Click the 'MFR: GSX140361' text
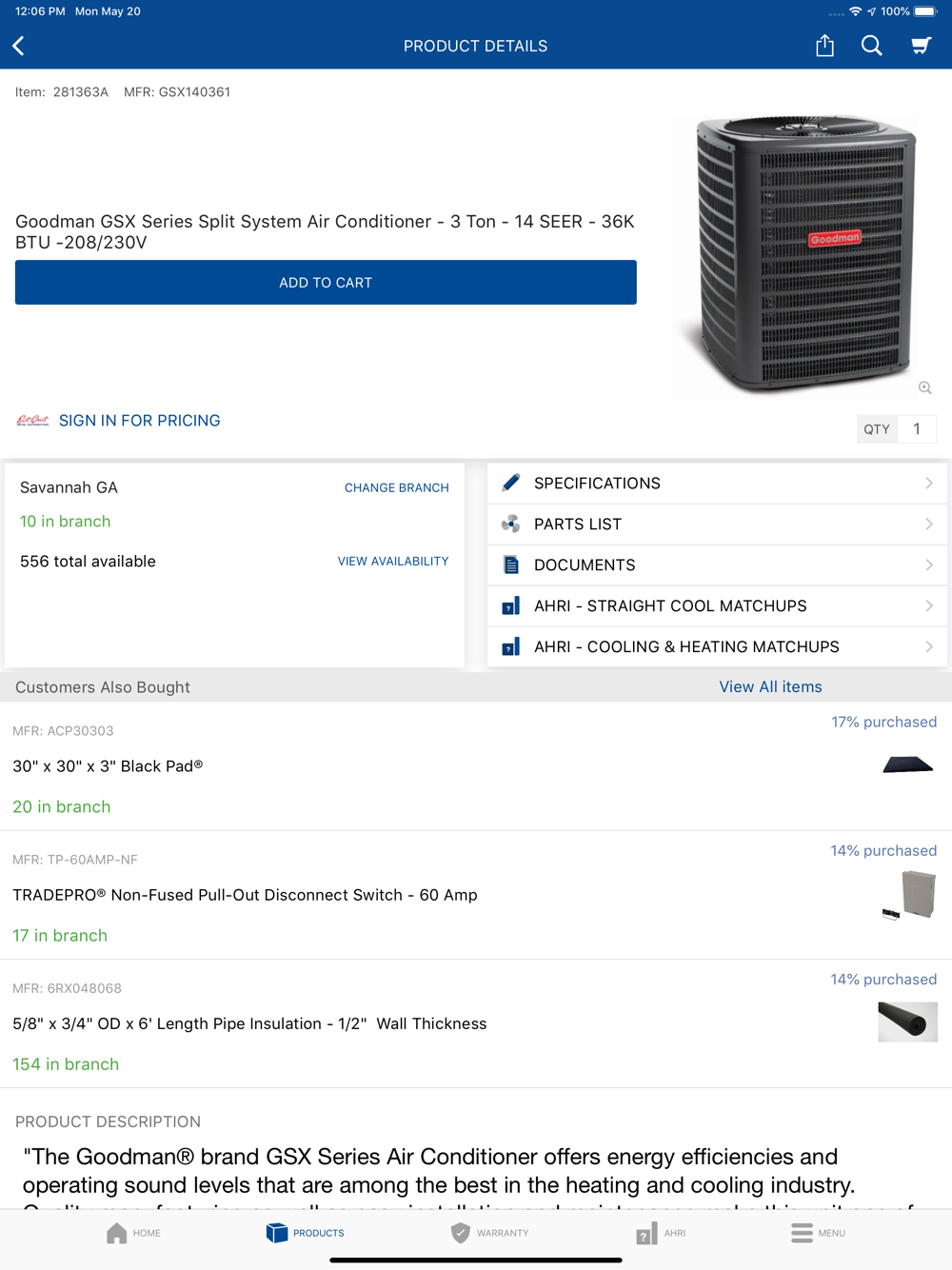 pyautogui.click(x=177, y=91)
